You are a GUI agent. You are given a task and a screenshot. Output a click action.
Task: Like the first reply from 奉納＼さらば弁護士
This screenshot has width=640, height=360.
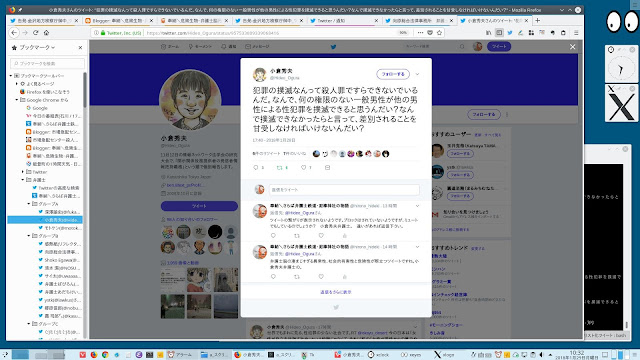point(321,236)
